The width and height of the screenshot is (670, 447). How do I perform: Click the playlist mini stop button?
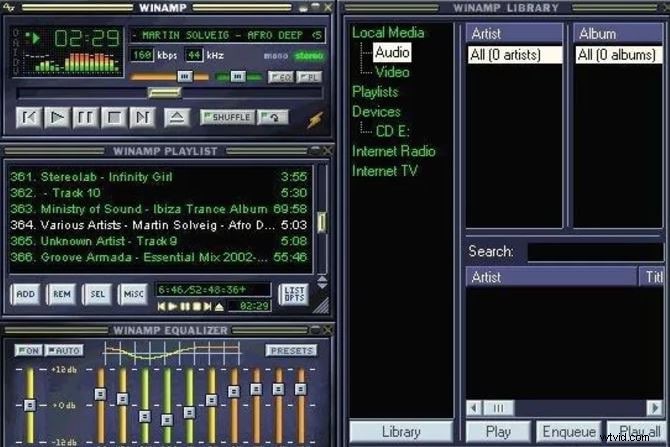tap(196, 306)
